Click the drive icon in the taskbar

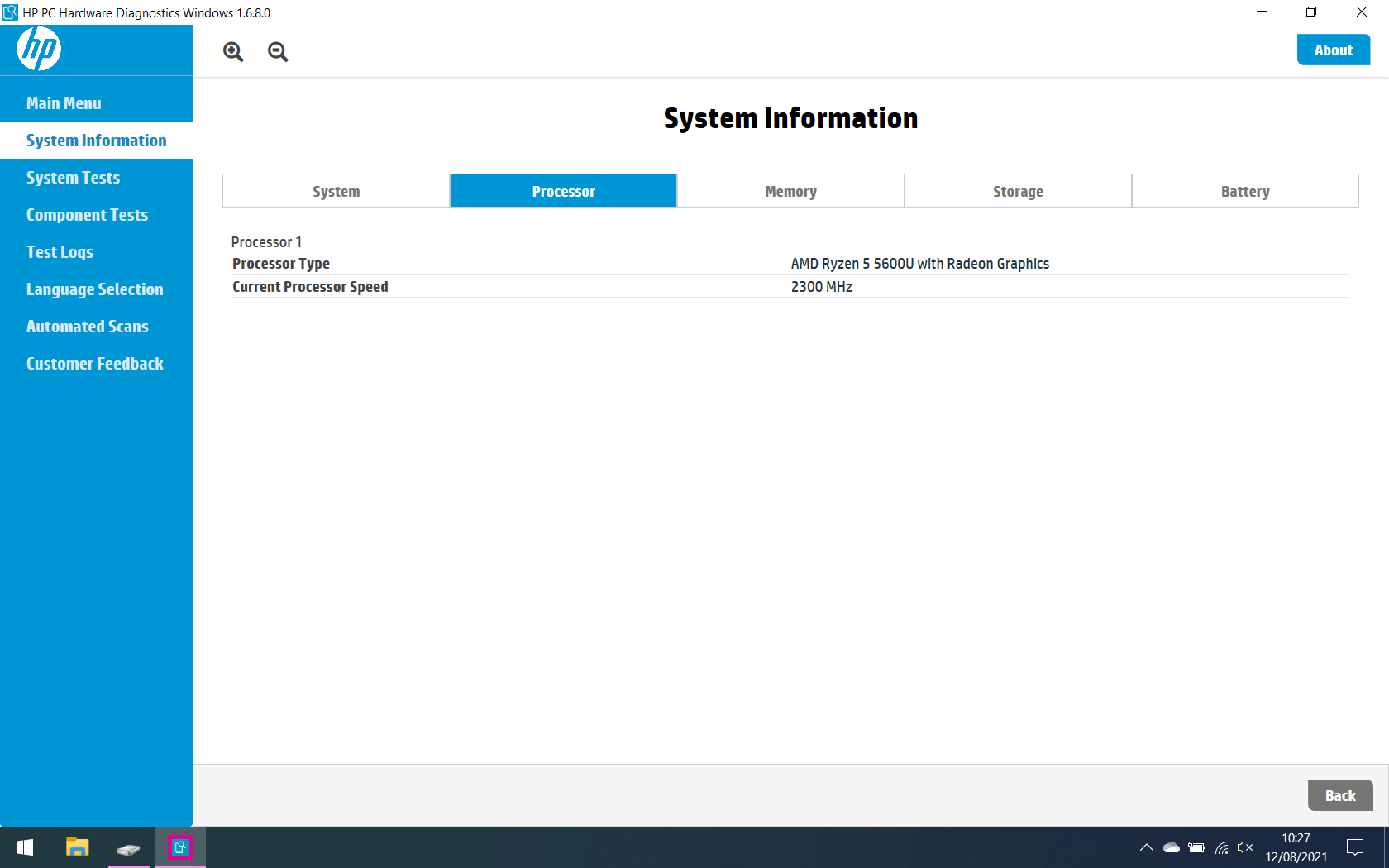[128, 848]
